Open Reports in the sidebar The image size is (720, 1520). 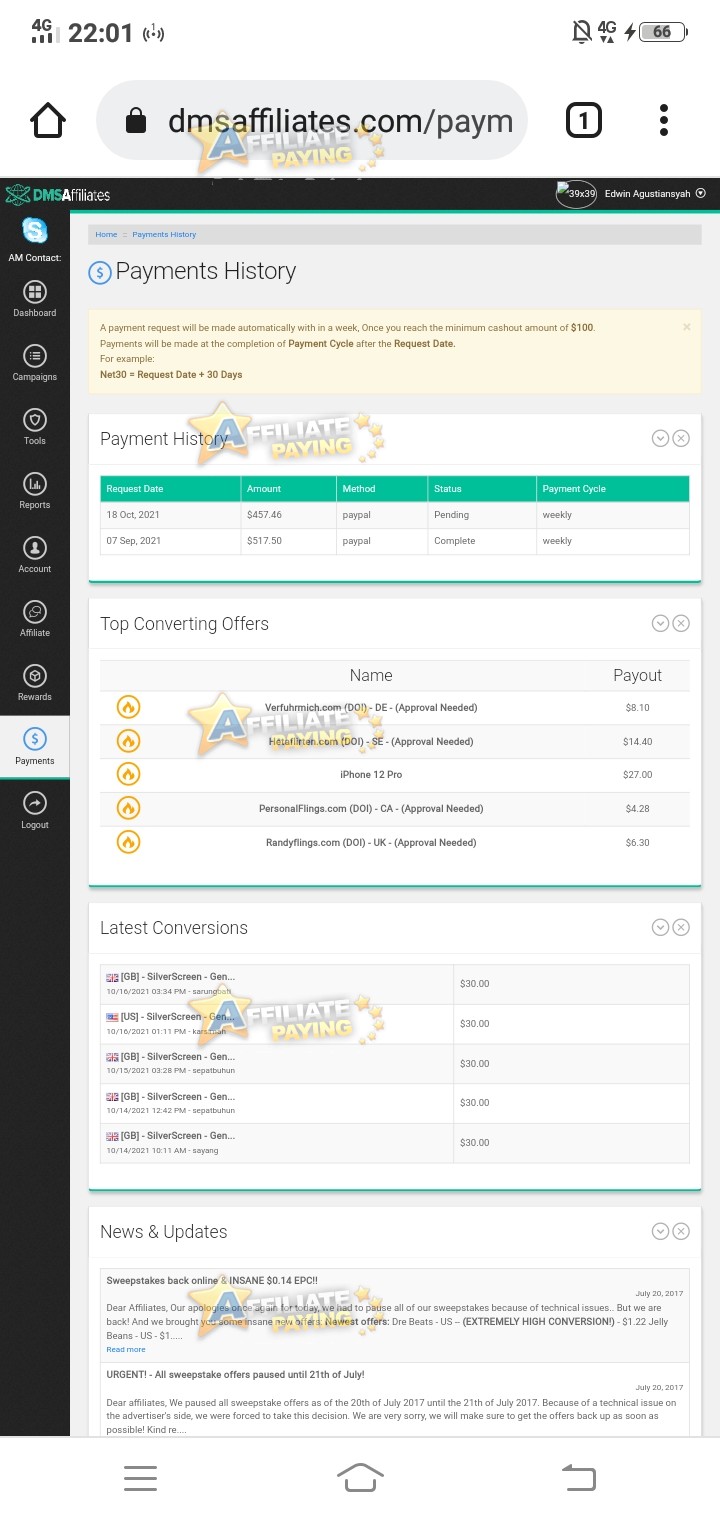(35, 490)
